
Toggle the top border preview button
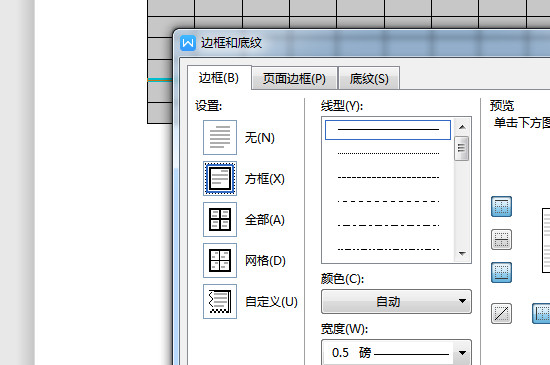tap(501, 207)
